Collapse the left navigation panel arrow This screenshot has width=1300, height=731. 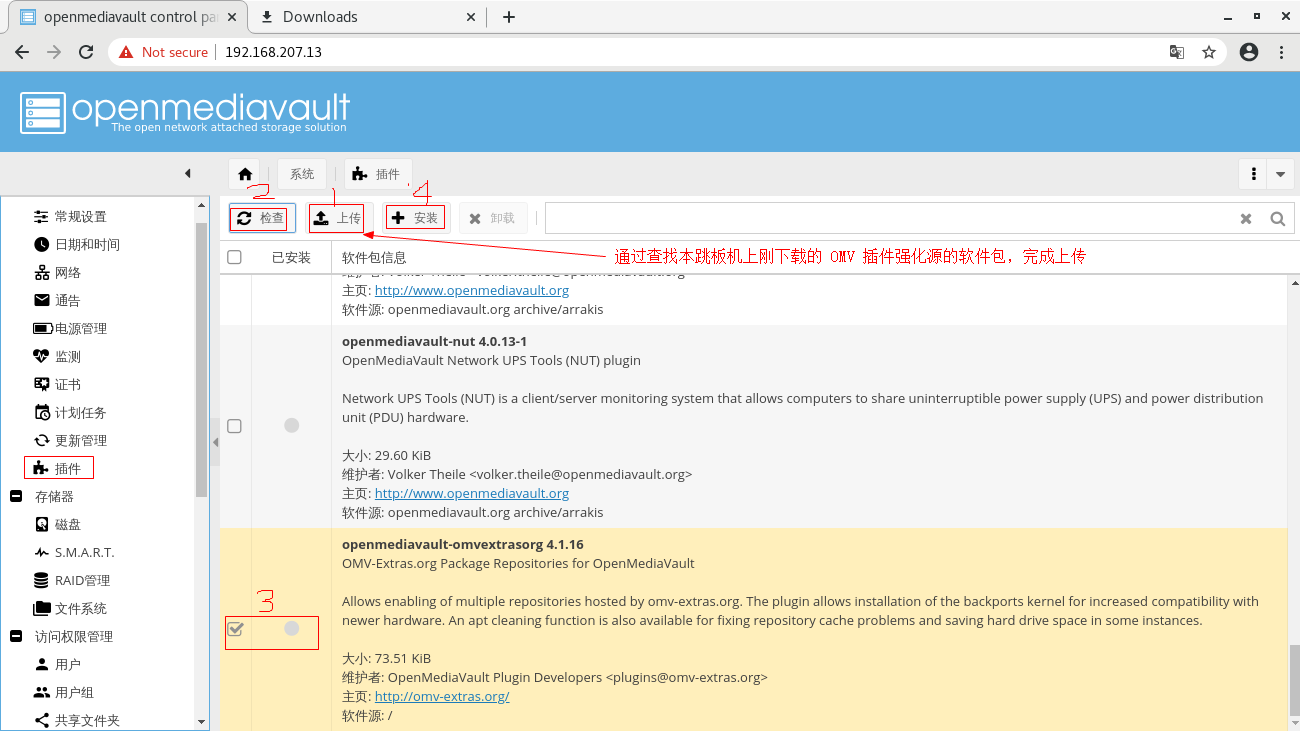187,173
